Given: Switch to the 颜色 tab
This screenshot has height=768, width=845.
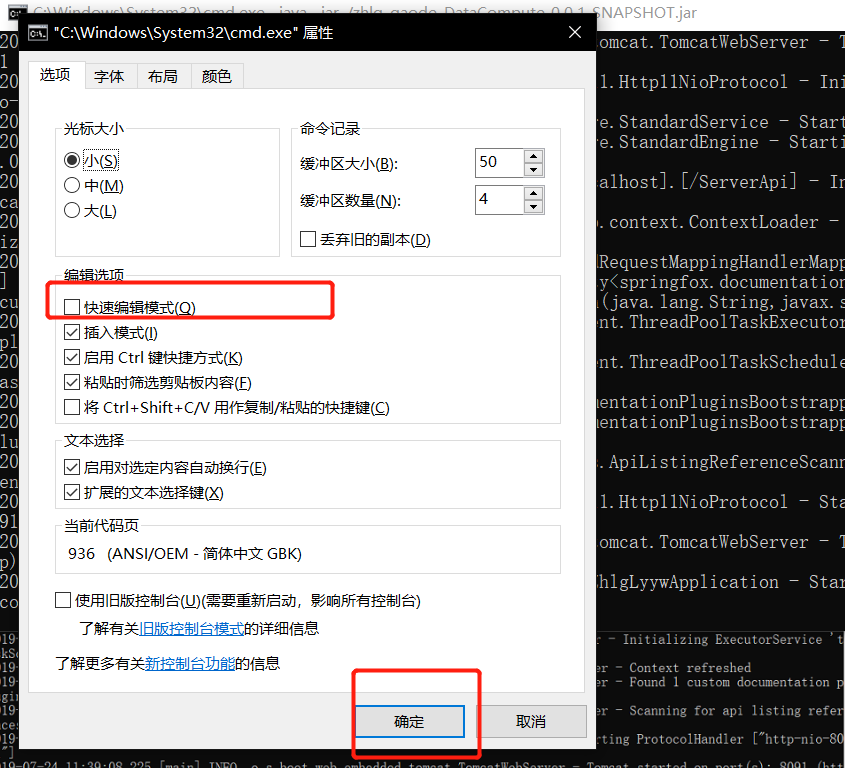Looking at the screenshot, I should 217,77.
